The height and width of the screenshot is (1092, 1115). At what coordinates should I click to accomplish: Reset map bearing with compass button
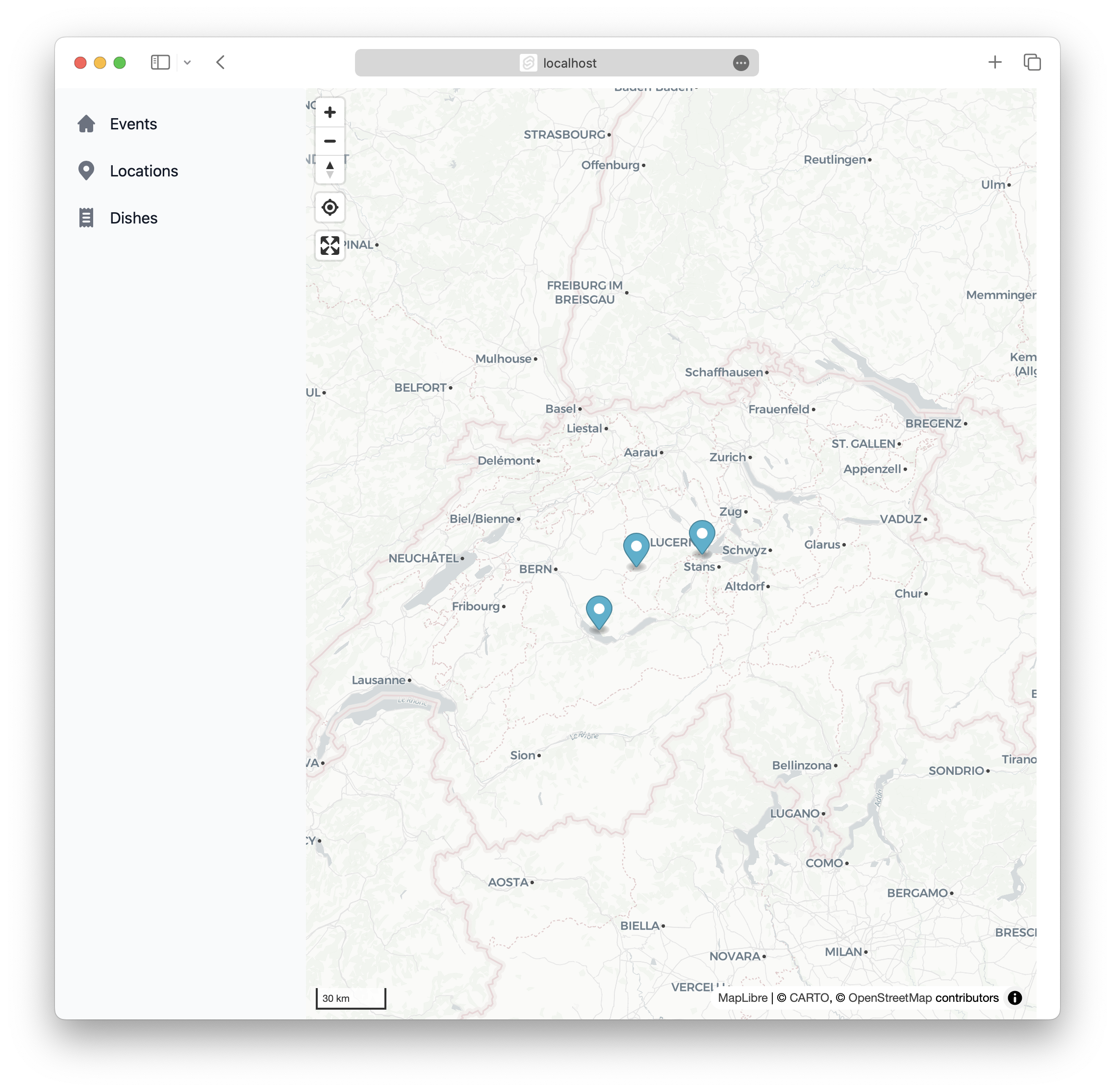click(x=329, y=170)
